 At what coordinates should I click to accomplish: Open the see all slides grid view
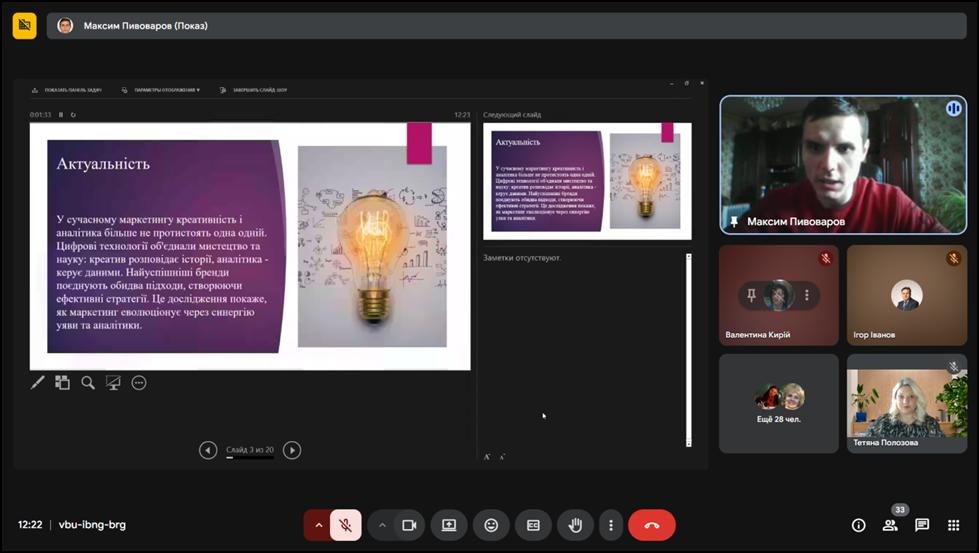(63, 382)
